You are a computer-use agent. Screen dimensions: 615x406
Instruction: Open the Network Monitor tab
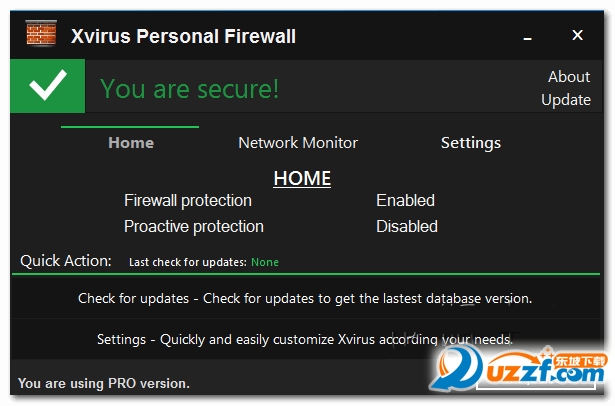298,143
